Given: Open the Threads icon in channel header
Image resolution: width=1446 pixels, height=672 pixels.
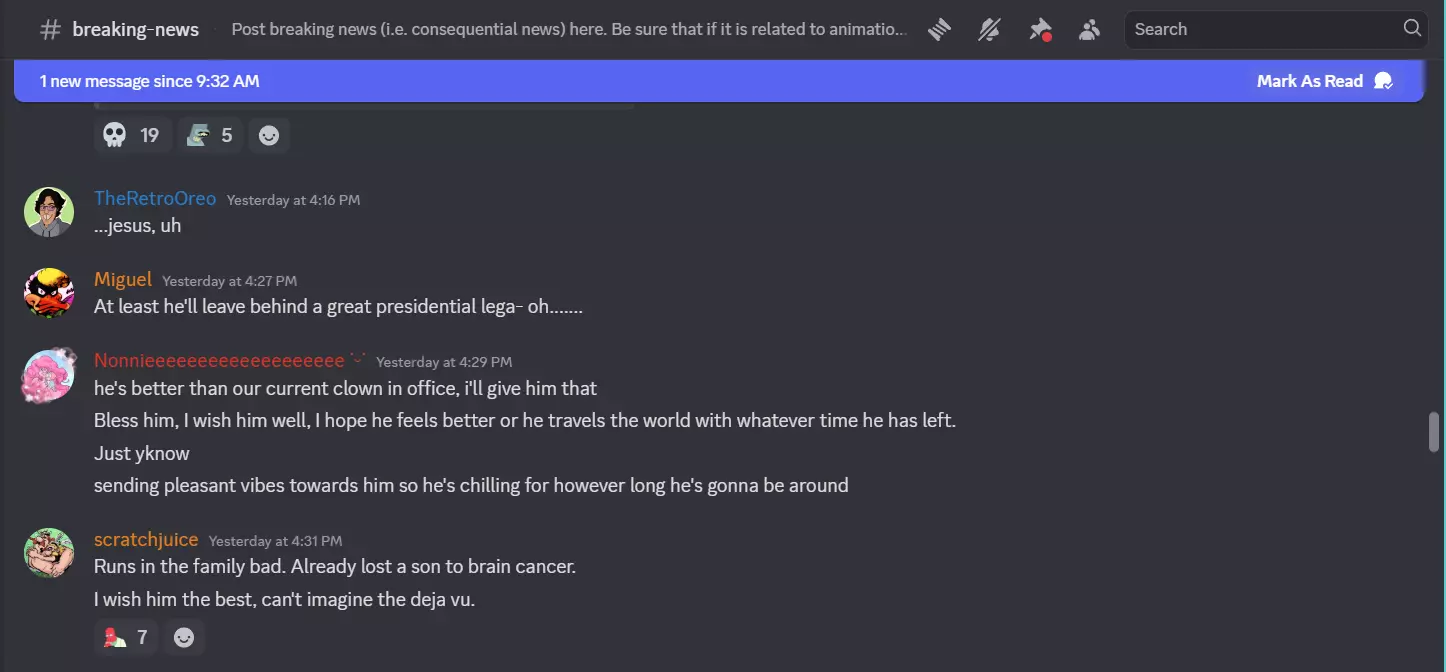Looking at the screenshot, I should pyautogui.click(x=938, y=30).
